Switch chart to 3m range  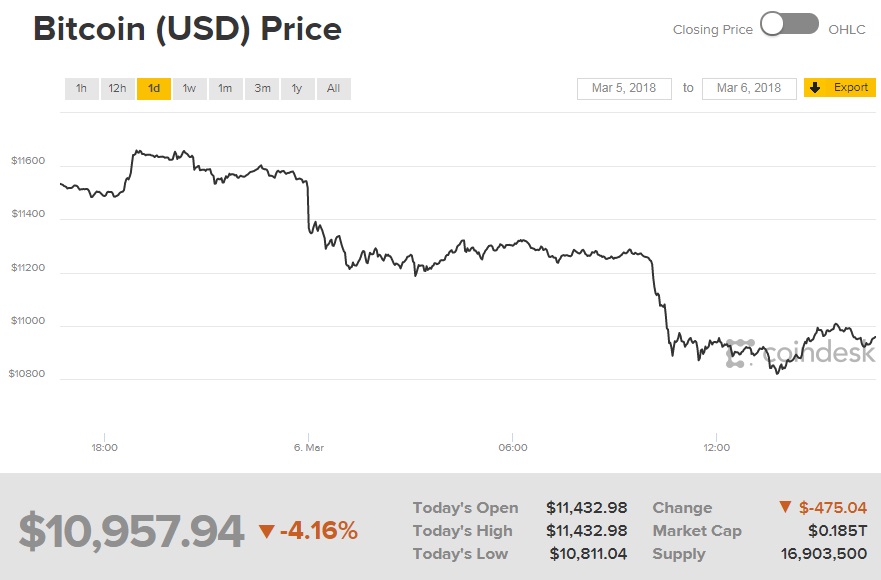click(x=262, y=89)
